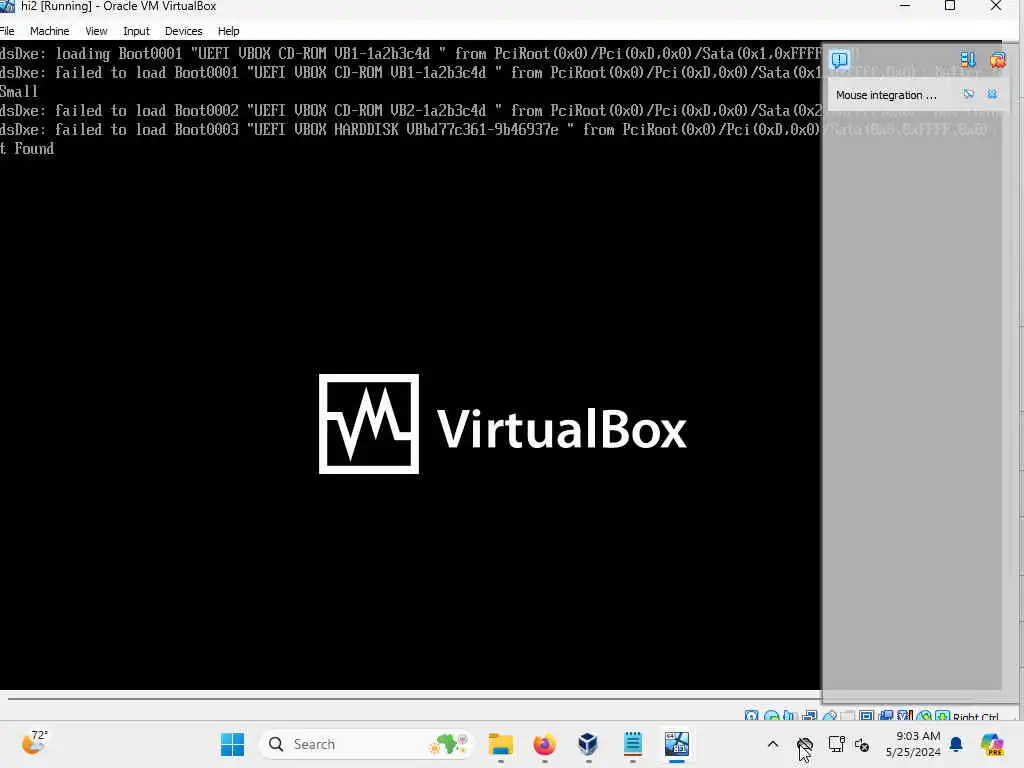Open VirtualBox Manager from the taskbar
This screenshot has width=1024, height=768.
tap(588, 744)
